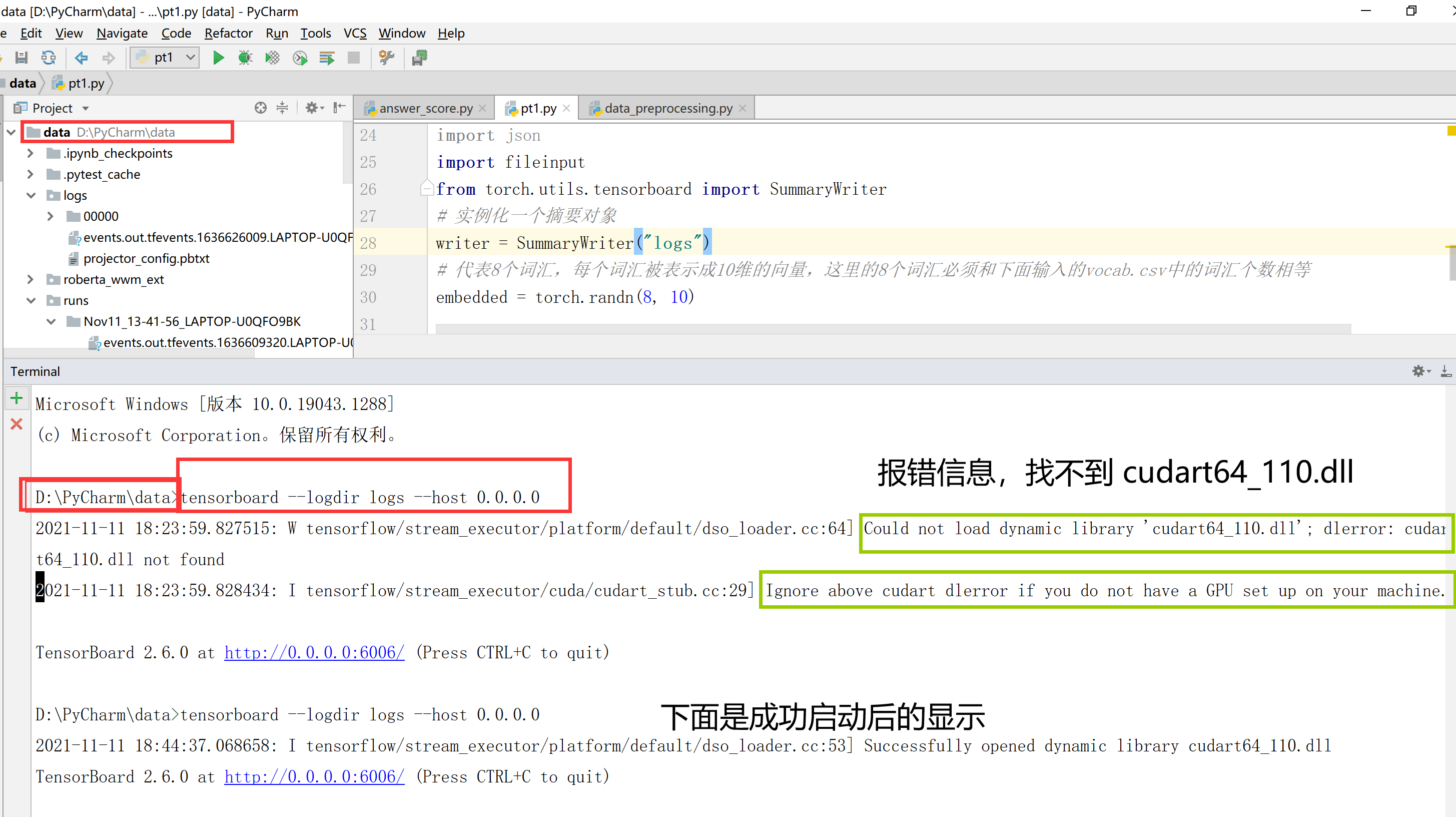Click the Save All floppy icon
Image resolution: width=1456 pixels, height=817 pixels.
[x=22, y=58]
